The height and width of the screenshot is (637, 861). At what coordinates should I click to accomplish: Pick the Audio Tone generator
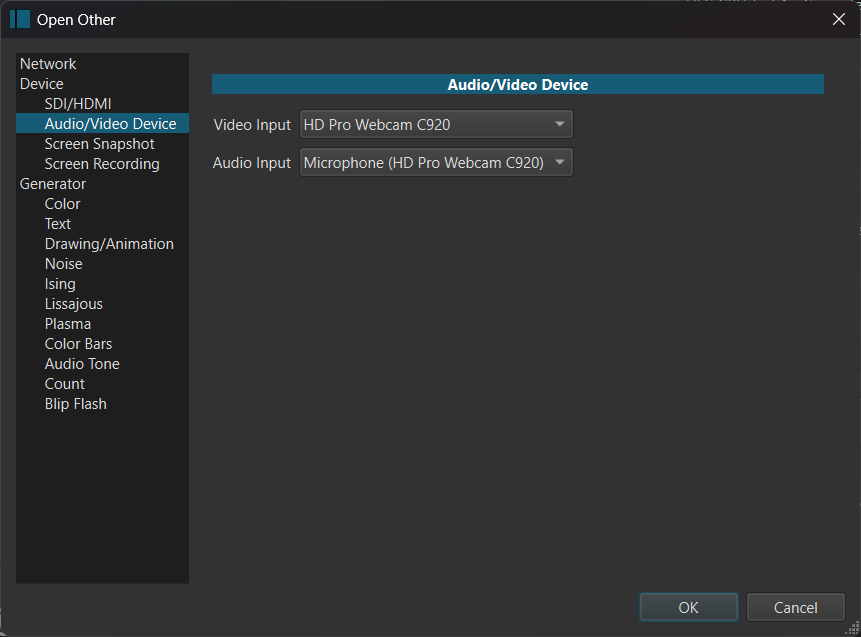pyautogui.click(x=82, y=364)
